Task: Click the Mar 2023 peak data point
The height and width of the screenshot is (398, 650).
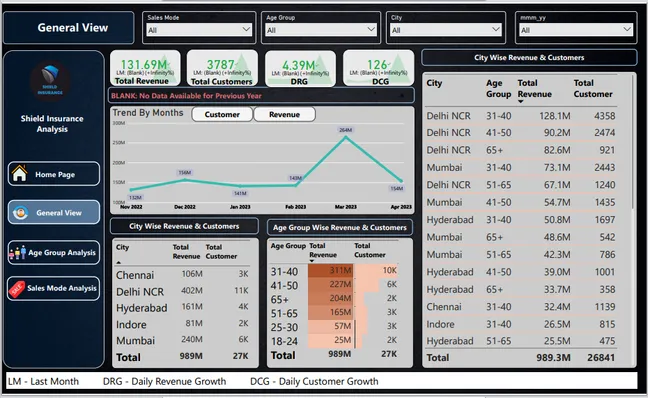Action: click(x=346, y=137)
